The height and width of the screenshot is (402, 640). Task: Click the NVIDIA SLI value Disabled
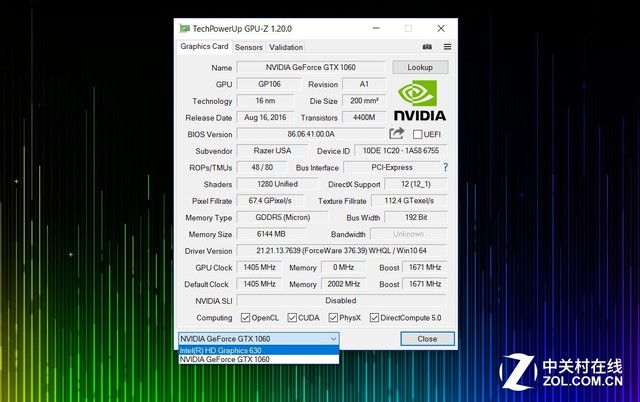pos(341,301)
